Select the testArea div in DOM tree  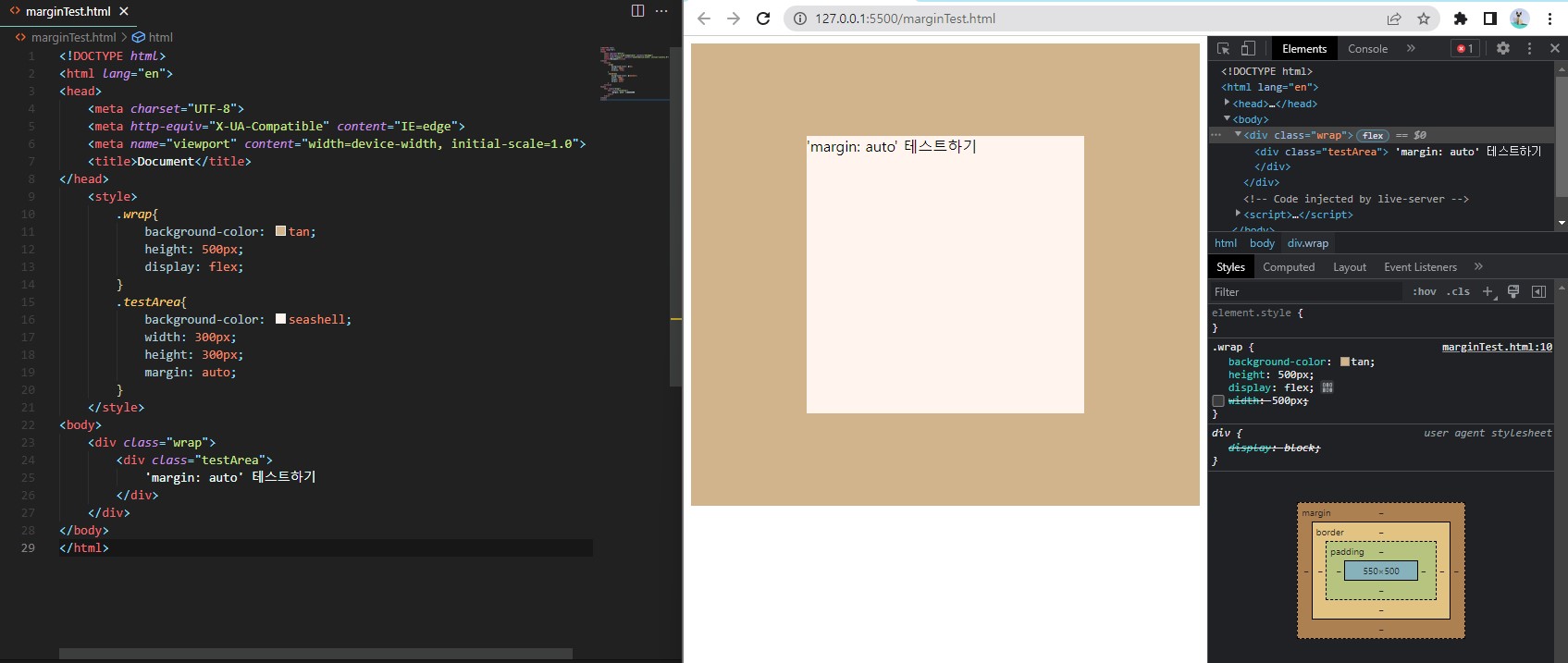pos(1398,152)
